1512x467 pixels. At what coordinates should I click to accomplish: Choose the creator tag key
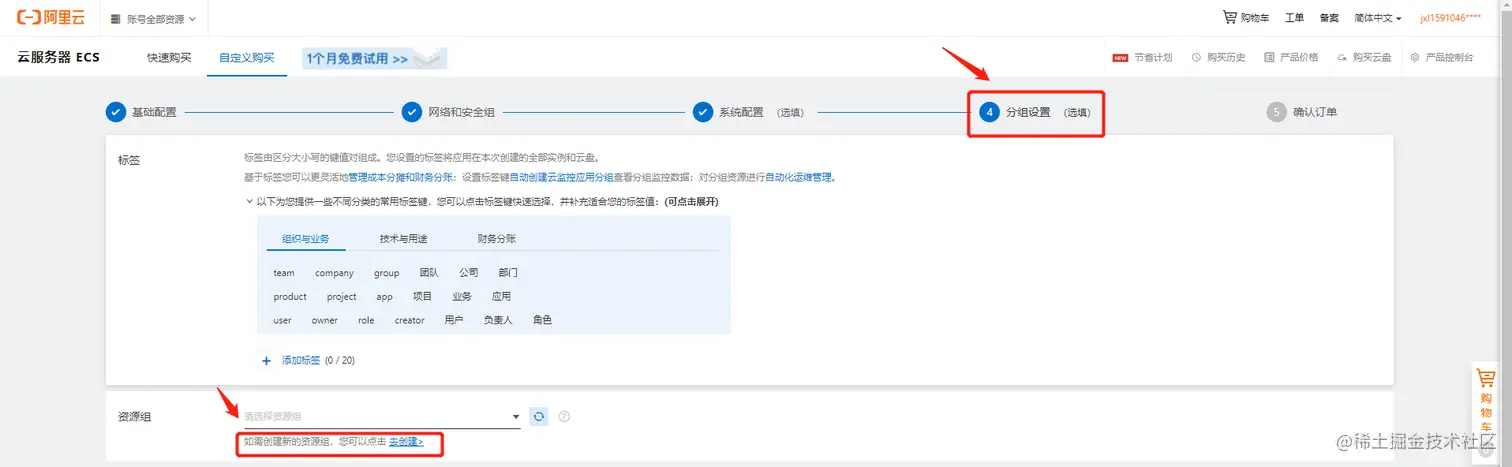410,321
